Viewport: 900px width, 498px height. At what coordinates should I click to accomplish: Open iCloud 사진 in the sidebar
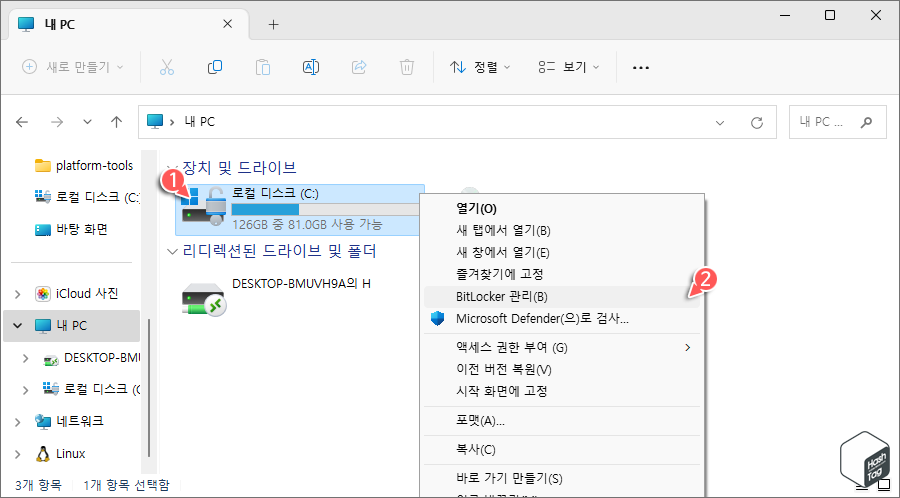coord(76,294)
